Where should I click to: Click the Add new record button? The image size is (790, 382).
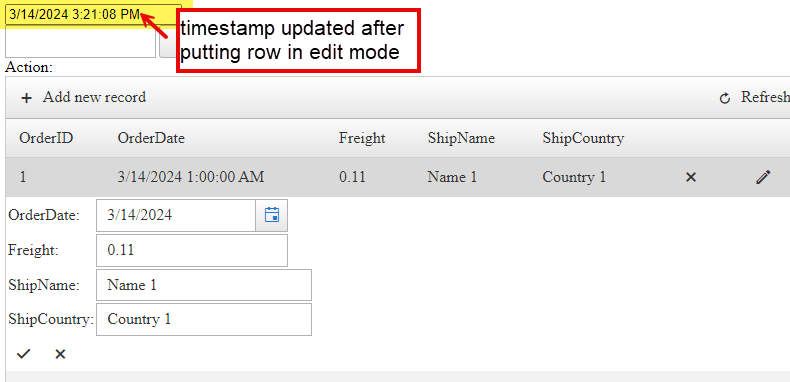(84, 97)
